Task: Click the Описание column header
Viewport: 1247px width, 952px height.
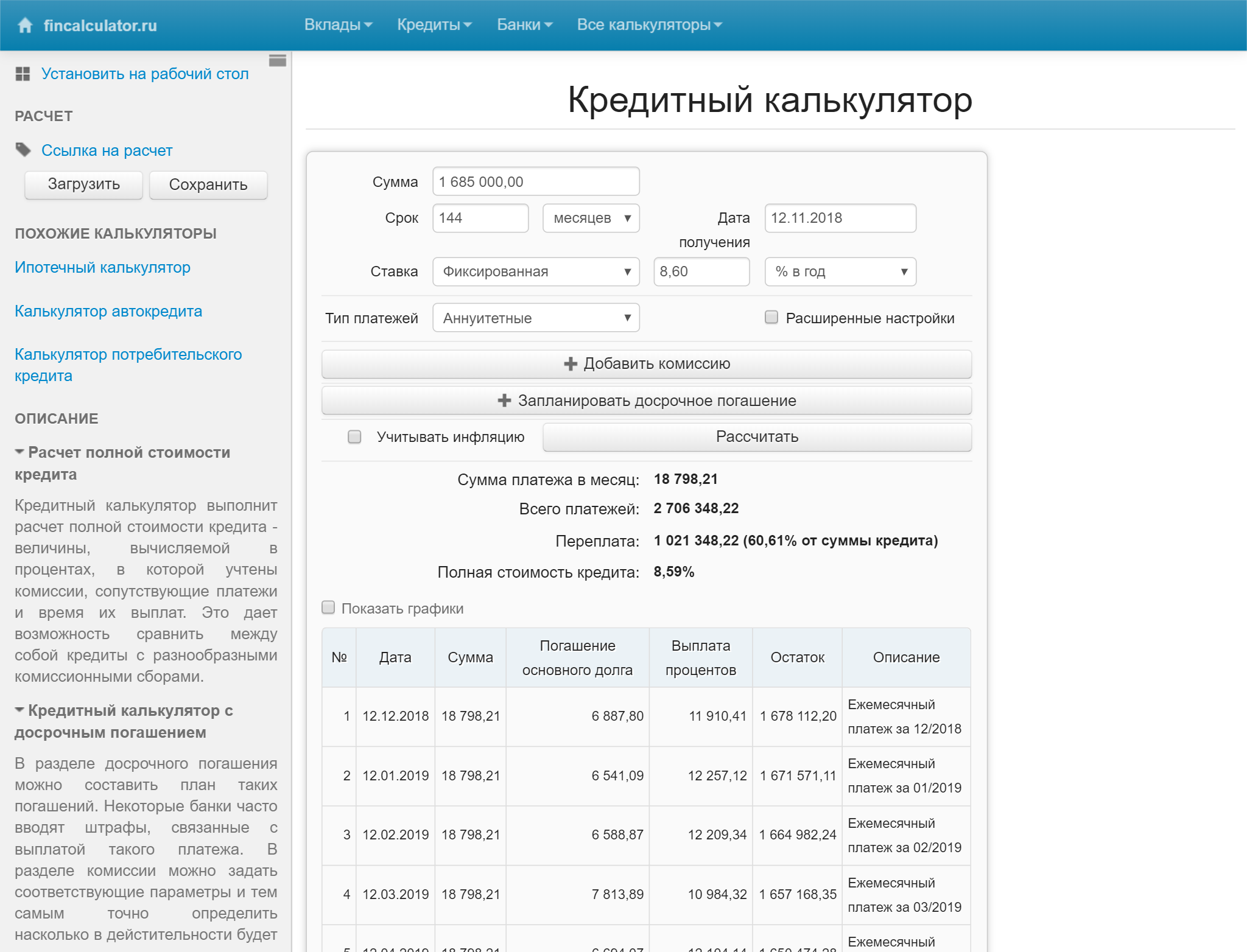Action: click(x=906, y=657)
